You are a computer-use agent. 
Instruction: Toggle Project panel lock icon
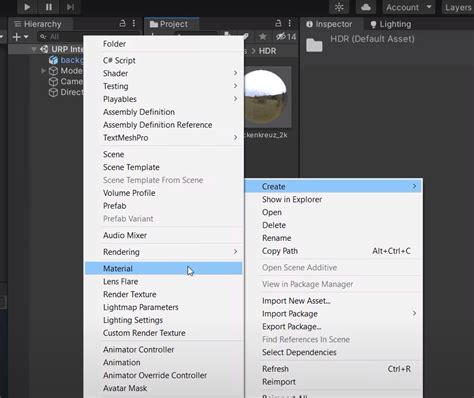[x=278, y=23]
